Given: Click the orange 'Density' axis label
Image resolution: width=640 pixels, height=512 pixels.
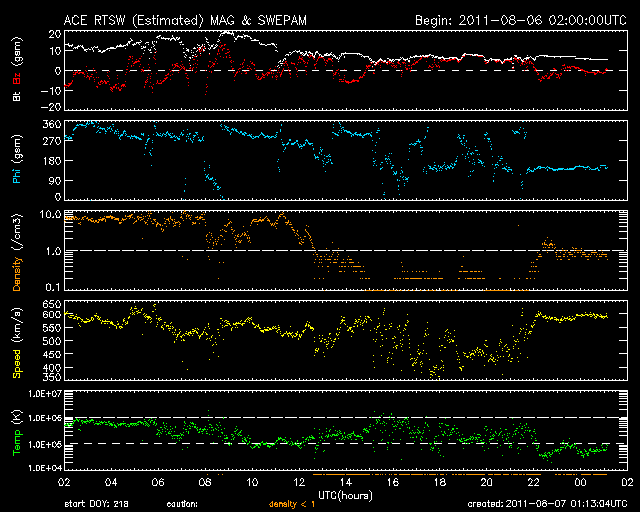Looking at the screenshot, I should (x=17, y=273).
